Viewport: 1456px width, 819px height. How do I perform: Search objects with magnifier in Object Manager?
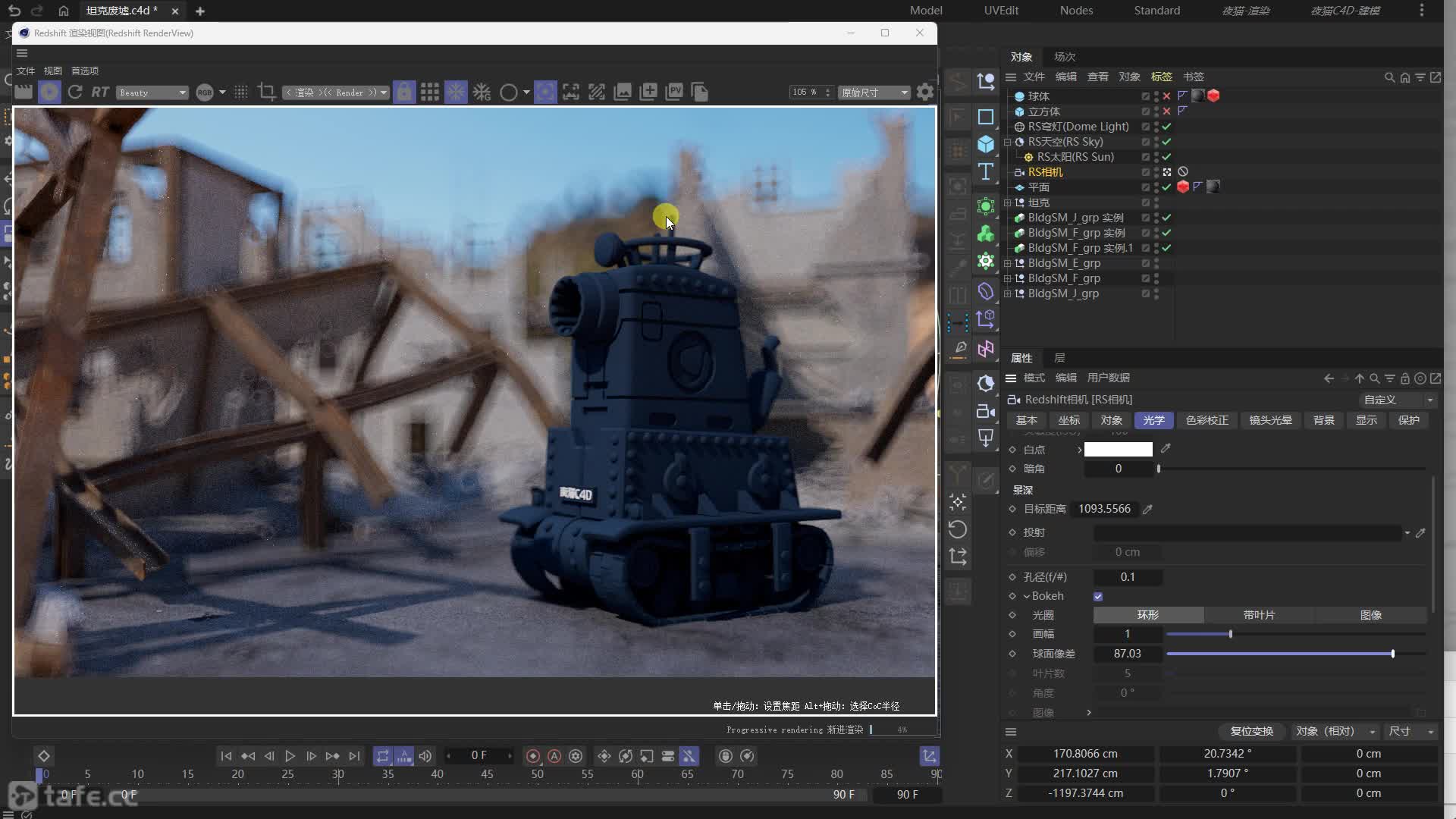tap(1389, 77)
